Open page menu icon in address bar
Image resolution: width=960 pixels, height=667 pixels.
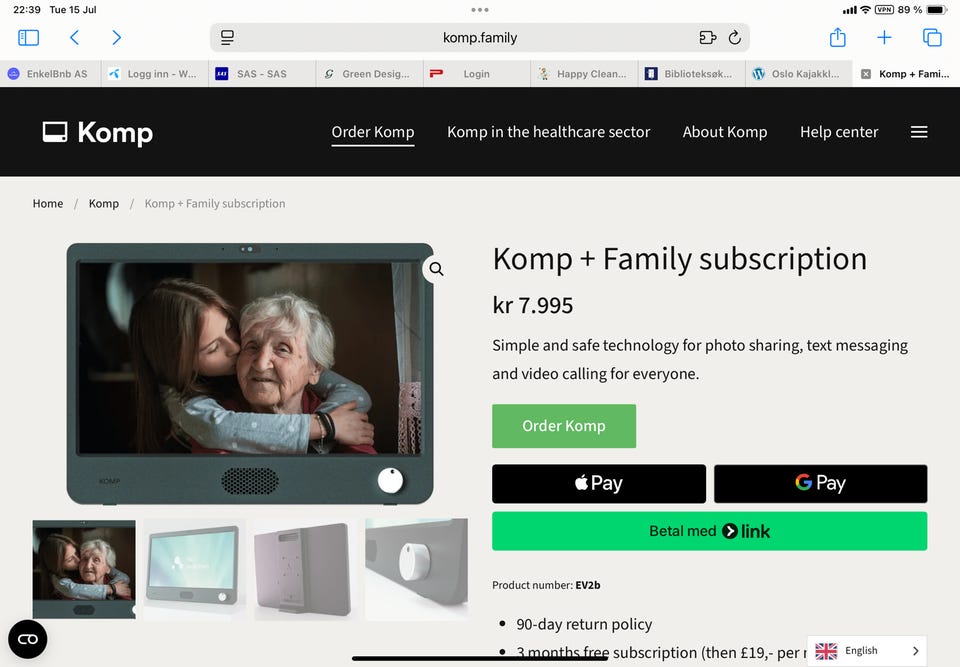pyautogui.click(x=228, y=38)
